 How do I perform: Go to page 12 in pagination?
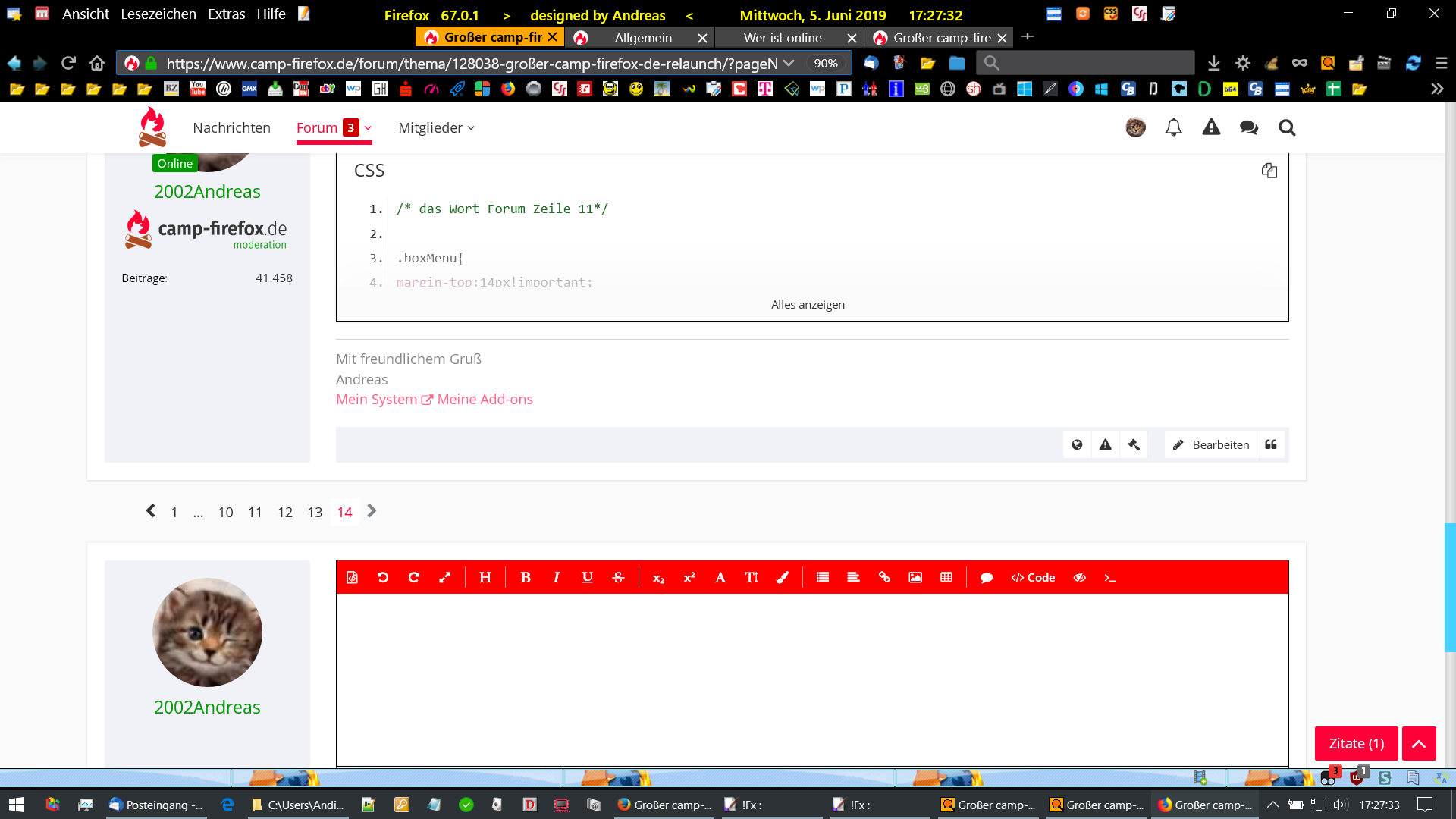[x=285, y=513]
